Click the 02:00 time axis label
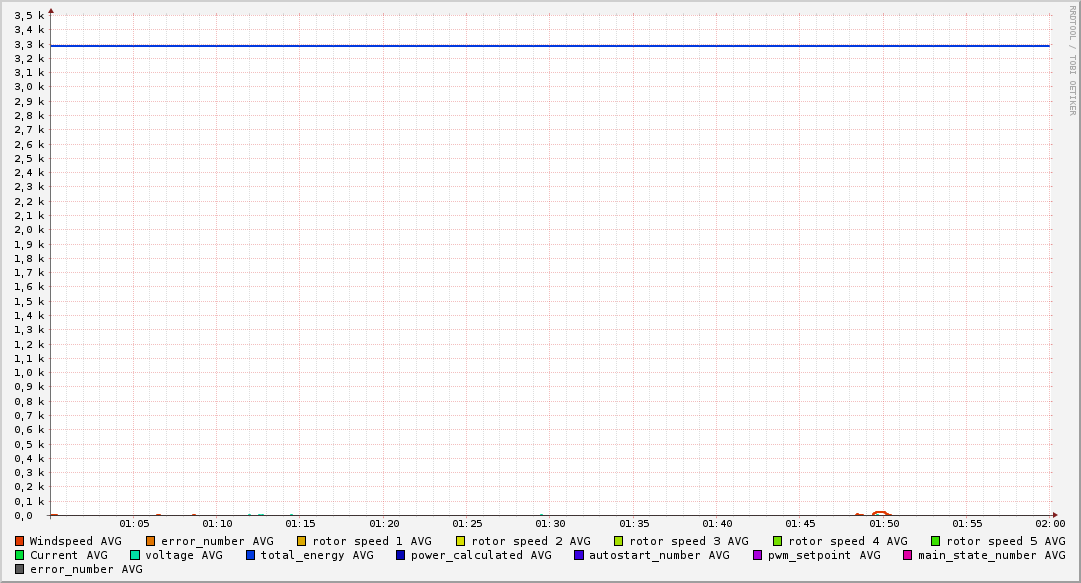Screen dimensions: 1081x583 [1049, 523]
